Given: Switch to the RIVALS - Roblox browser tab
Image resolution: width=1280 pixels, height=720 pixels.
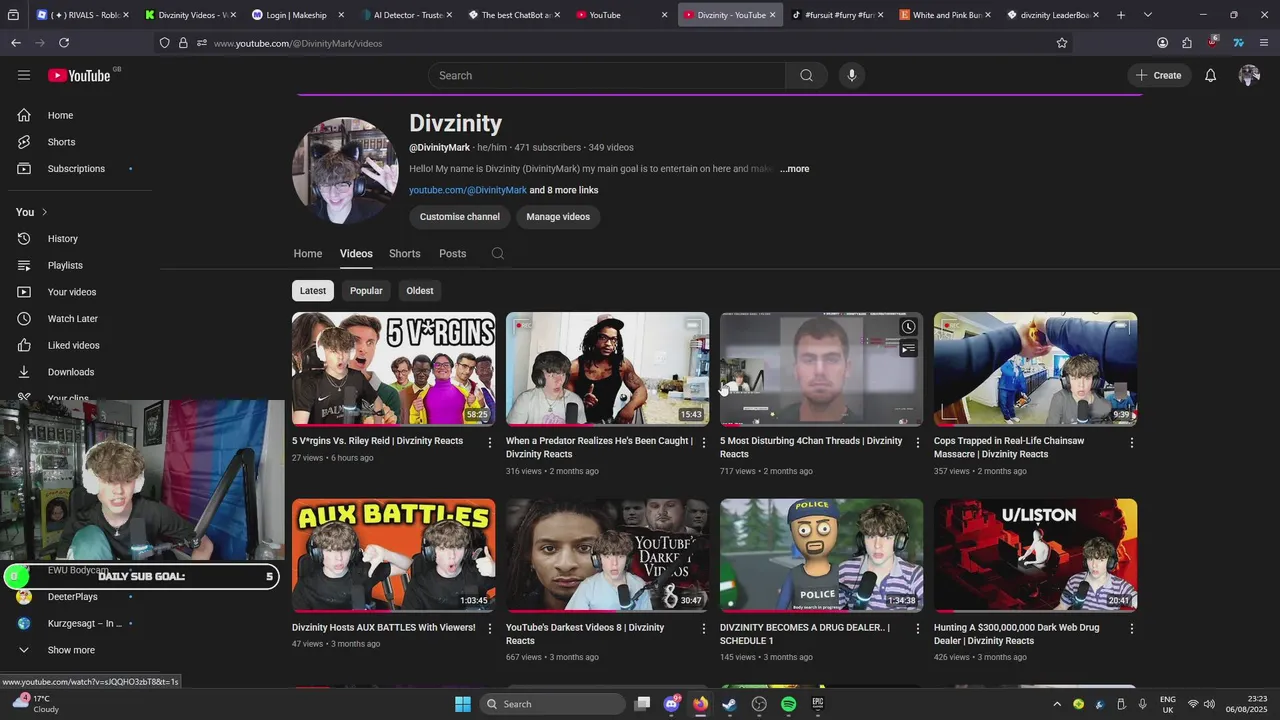Looking at the screenshot, I should 83,15.
